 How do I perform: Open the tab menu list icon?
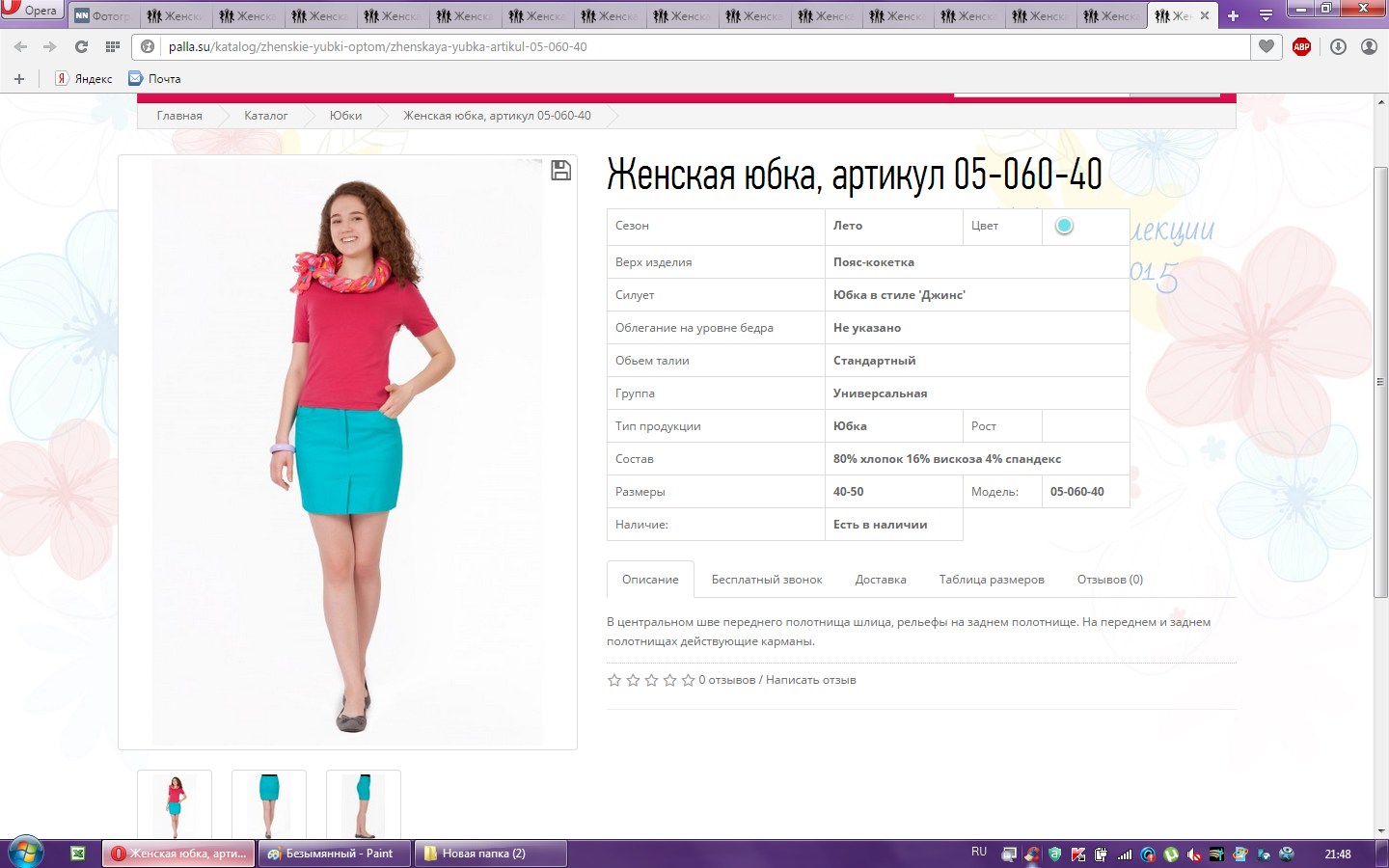(x=1266, y=15)
